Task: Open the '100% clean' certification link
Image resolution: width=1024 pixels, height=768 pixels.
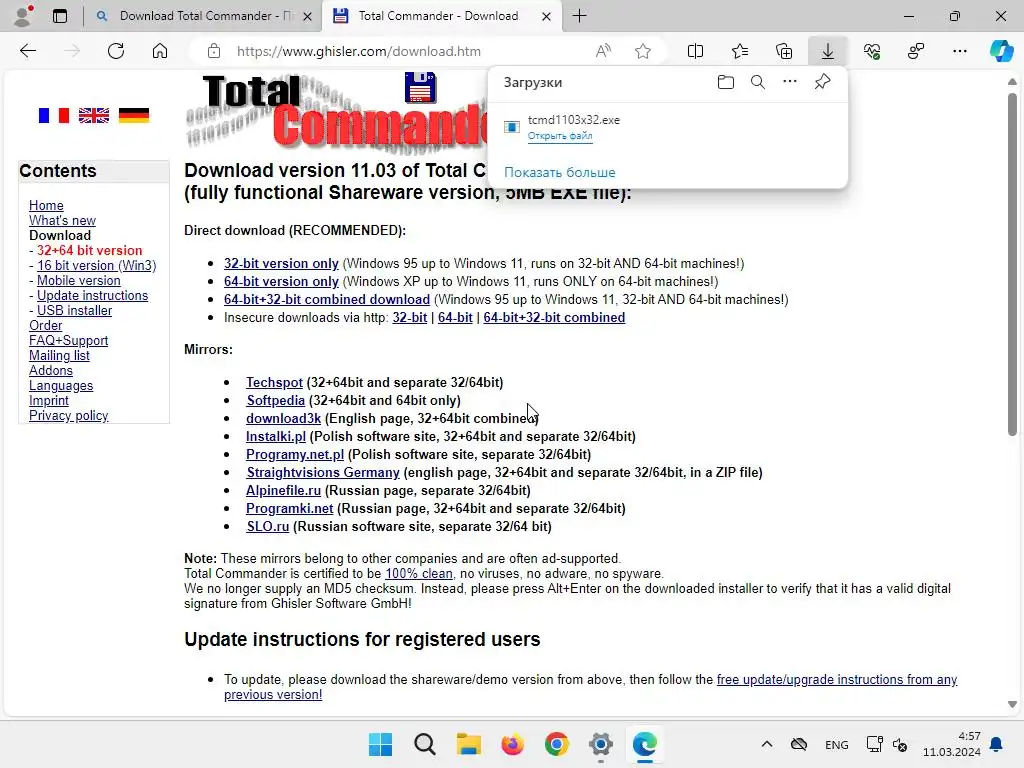Action: click(x=419, y=573)
